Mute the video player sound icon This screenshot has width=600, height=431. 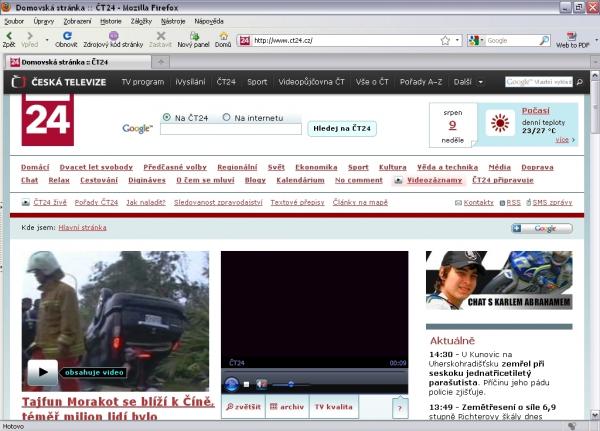pyautogui.click(x=261, y=384)
